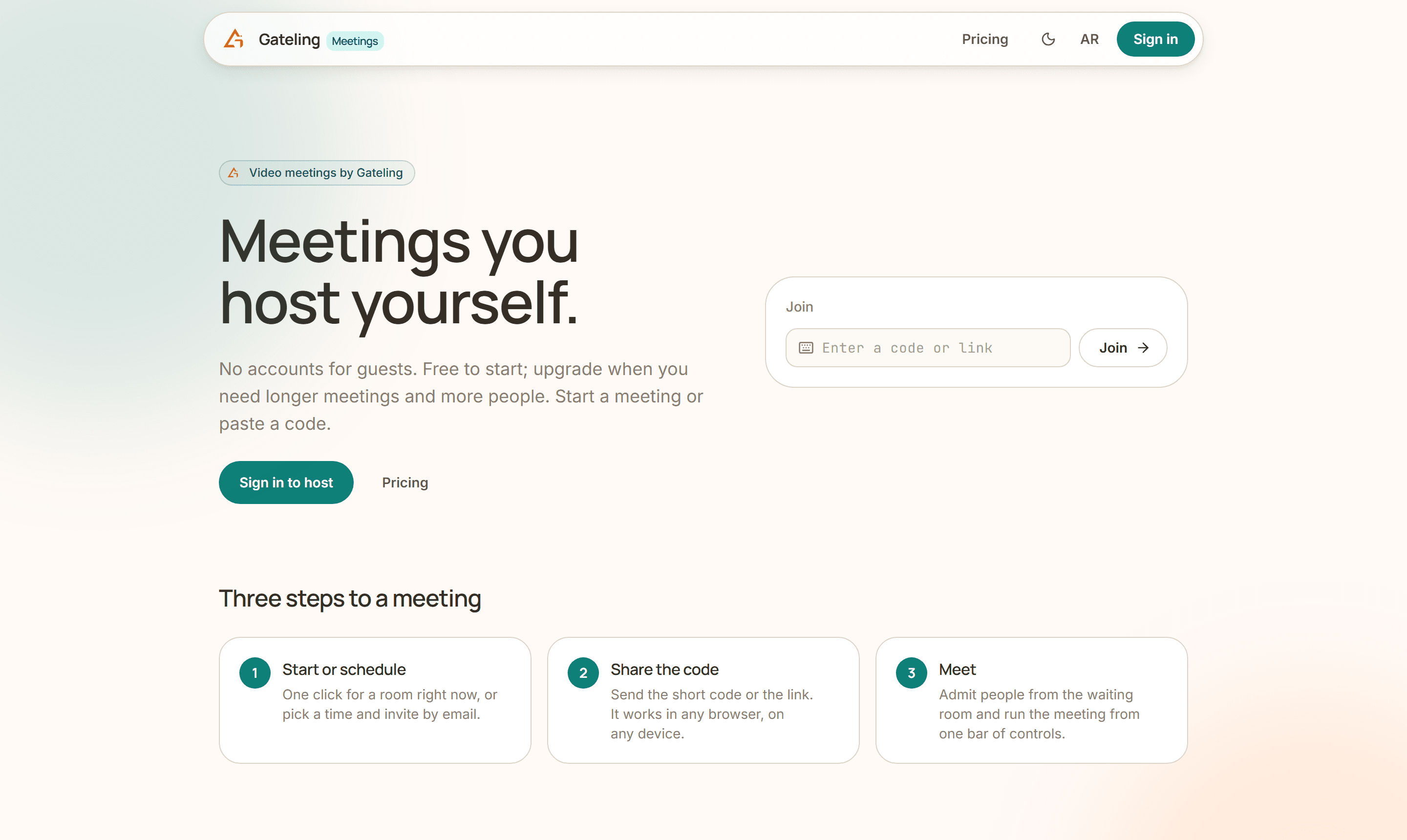
Task: Click the text 'Send the short code or the link.'
Action: tap(712, 694)
